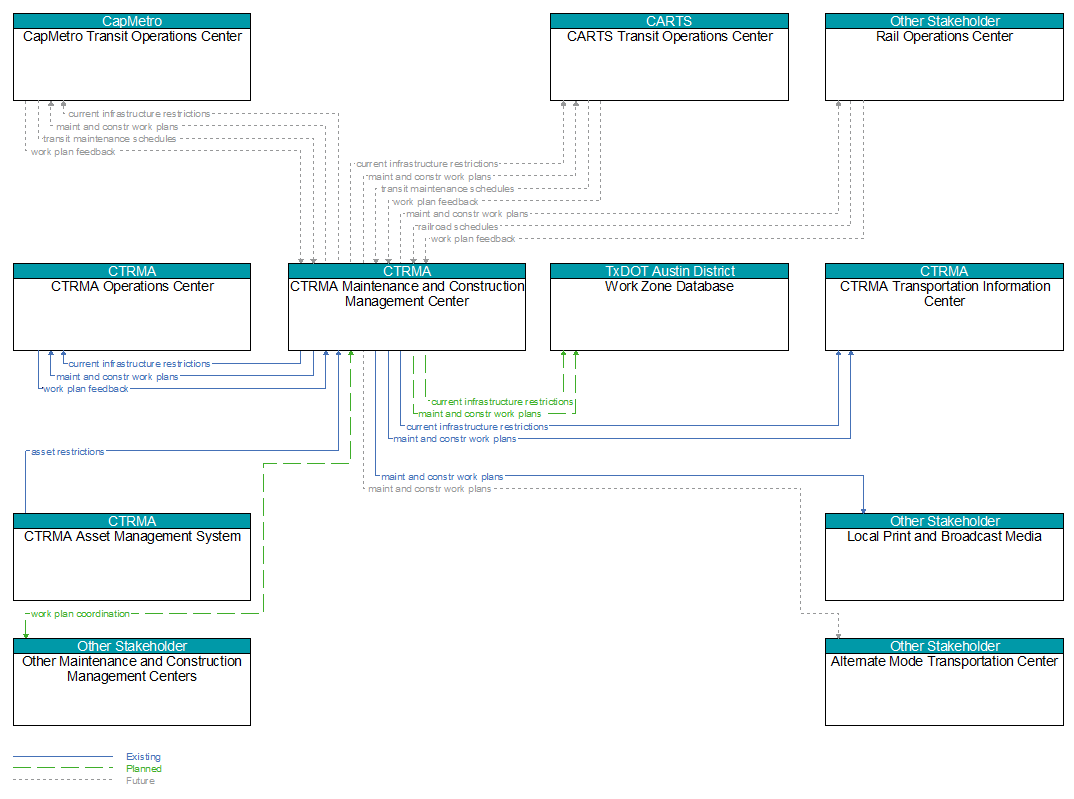Click the Existing legend entry
The image size is (1074, 799).
[143, 757]
